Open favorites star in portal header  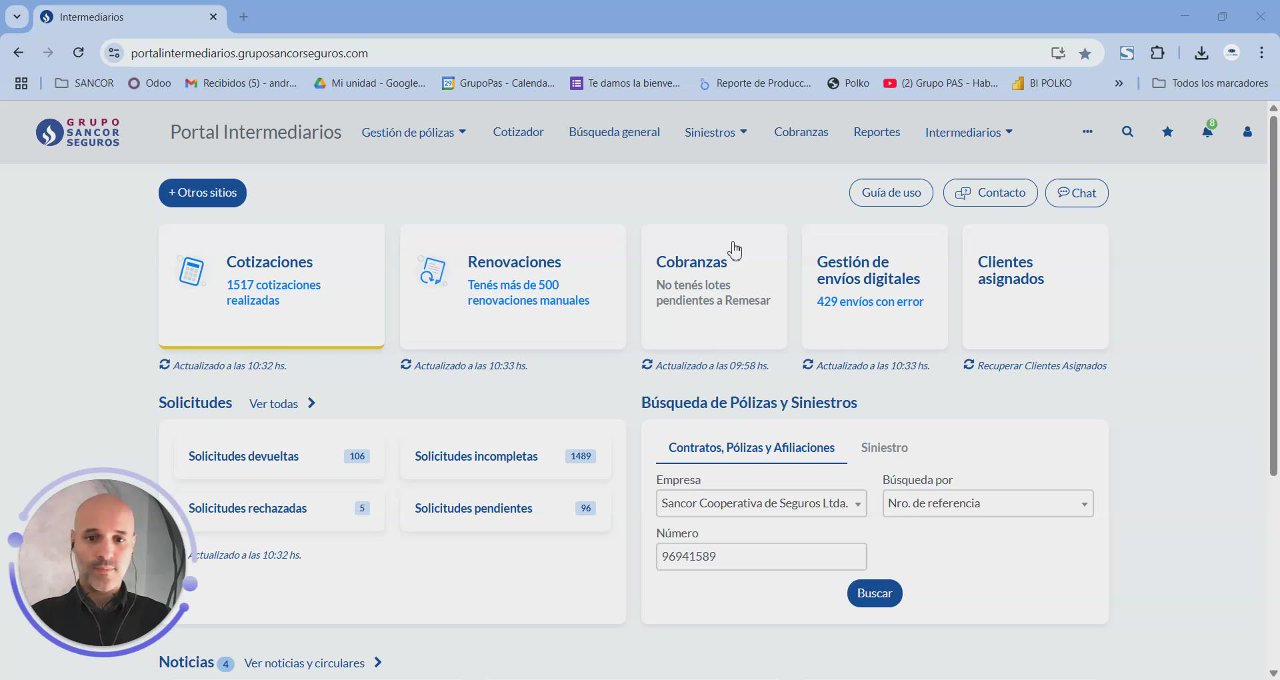[x=1167, y=132]
